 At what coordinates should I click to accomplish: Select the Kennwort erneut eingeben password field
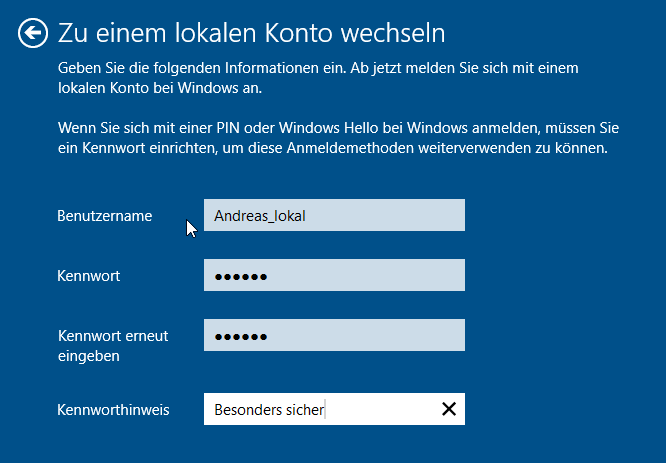(334, 335)
